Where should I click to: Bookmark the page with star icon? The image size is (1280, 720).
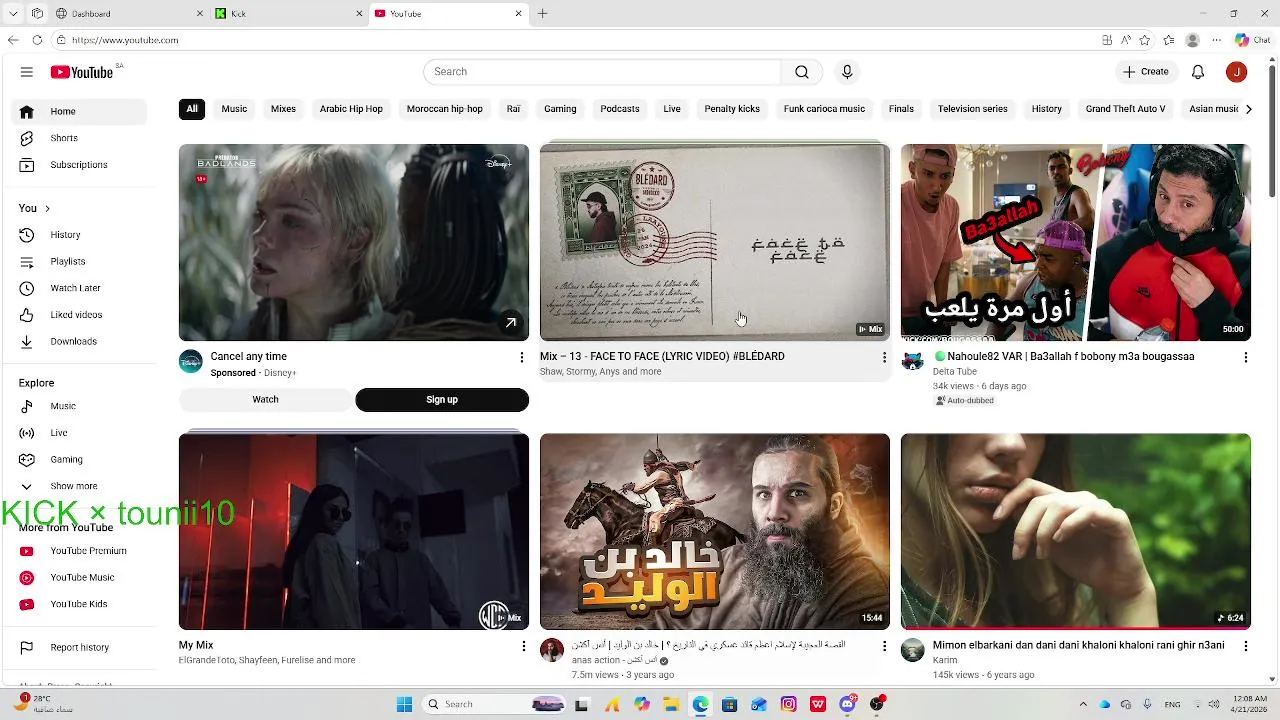[x=1145, y=40]
